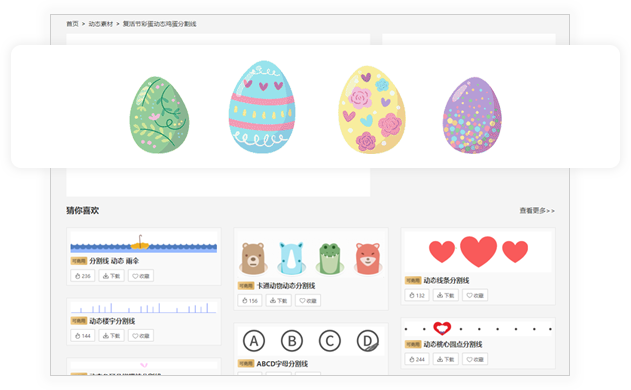The image size is (631, 390).
Task: Click the brown bear animal icon
Action: pyautogui.click(x=253, y=259)
